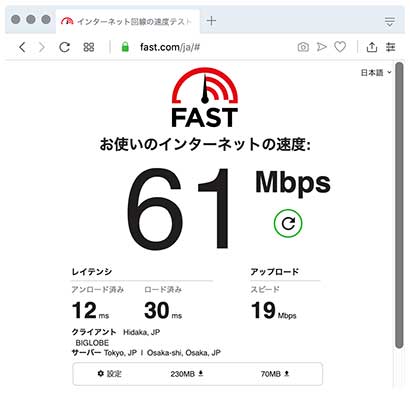410x393 pixels.
Task: Go back with the browser back arrow
Action: (x=22, y=47)
